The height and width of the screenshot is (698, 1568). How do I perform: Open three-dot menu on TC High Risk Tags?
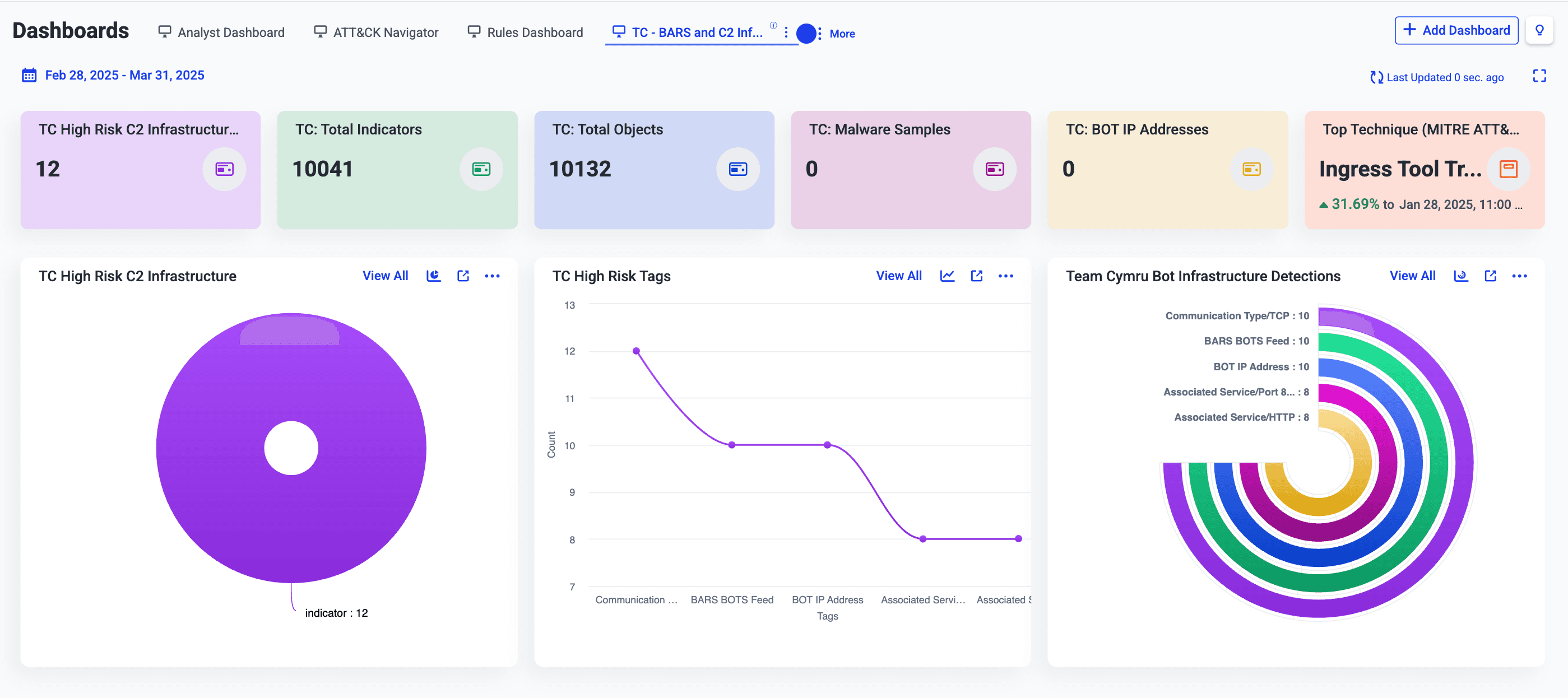[1005, 276]
